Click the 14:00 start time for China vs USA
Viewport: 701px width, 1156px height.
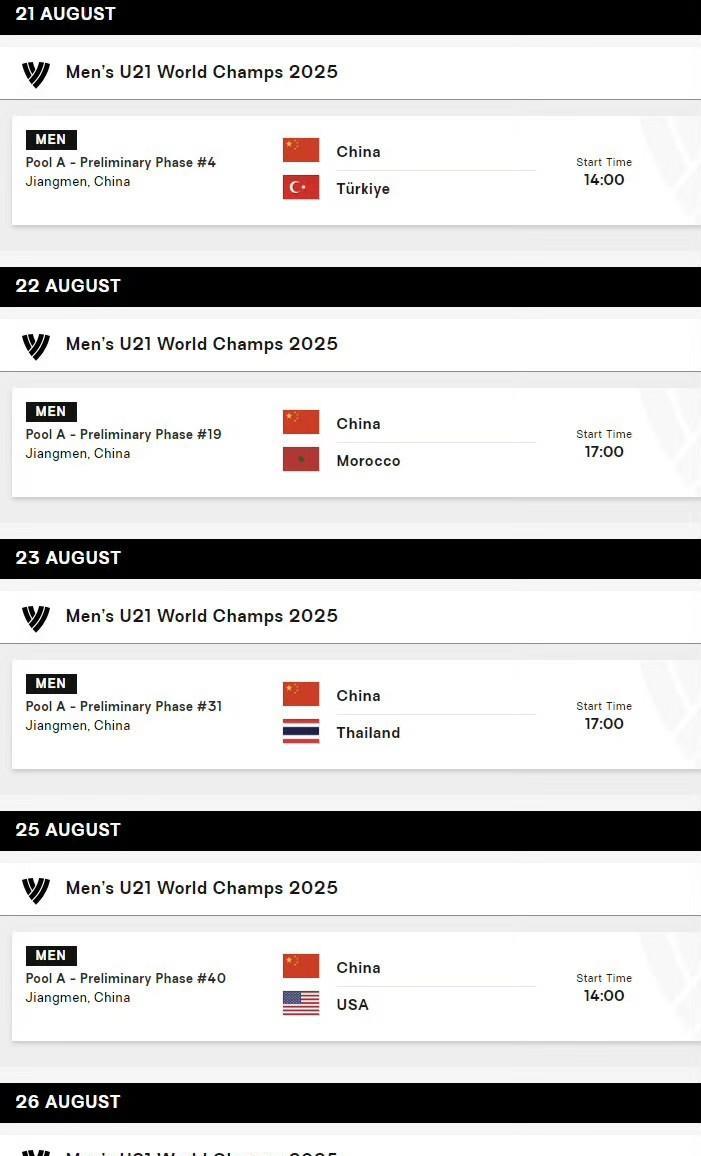pyautogui.click(x=604, y=996)
